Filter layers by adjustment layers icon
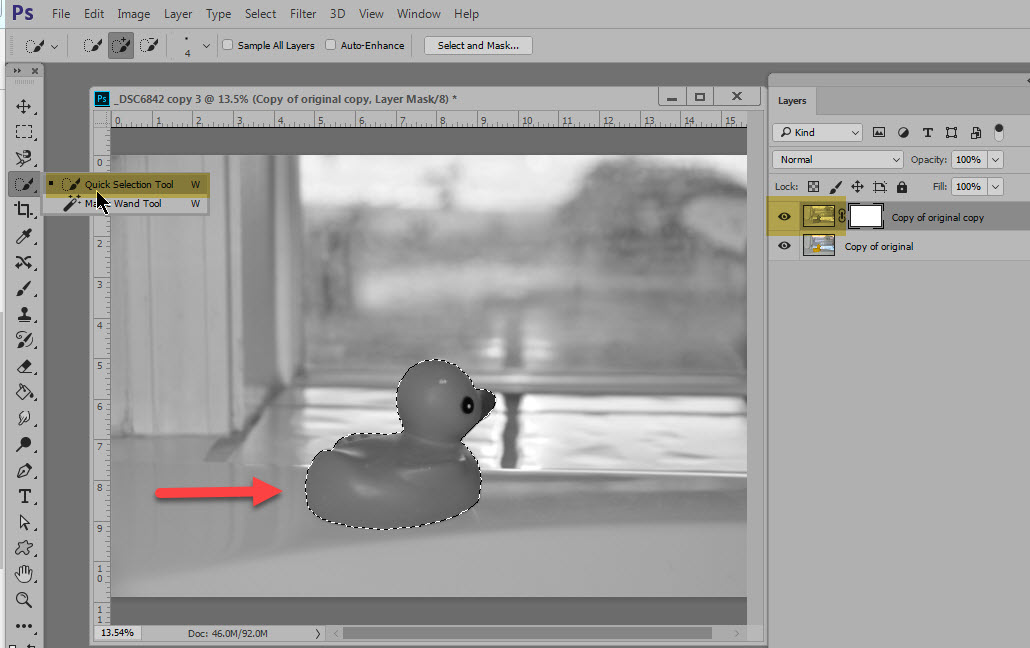 pos(903,132)
